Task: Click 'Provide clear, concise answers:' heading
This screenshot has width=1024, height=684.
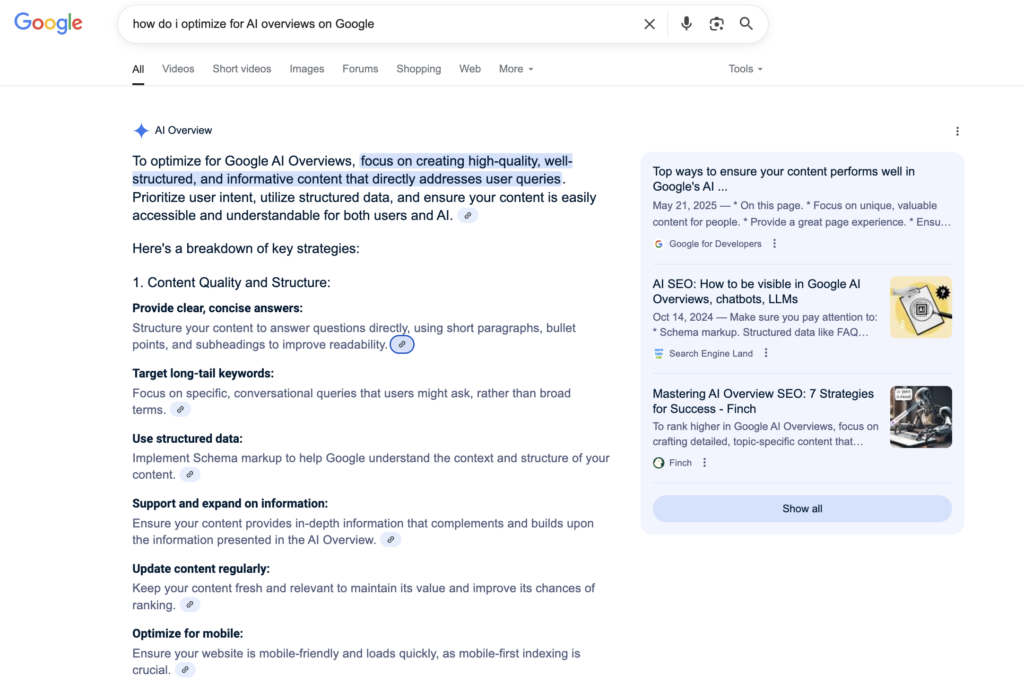Action: [x=217, y=308]
